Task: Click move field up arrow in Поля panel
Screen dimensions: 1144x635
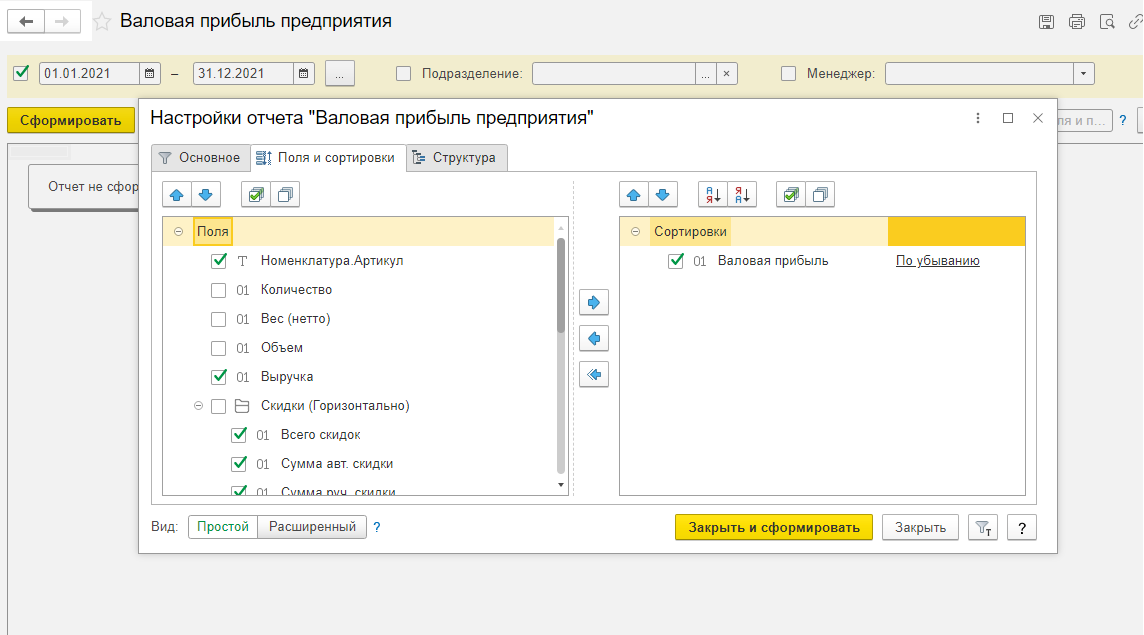Action: [x=176, y=195]
